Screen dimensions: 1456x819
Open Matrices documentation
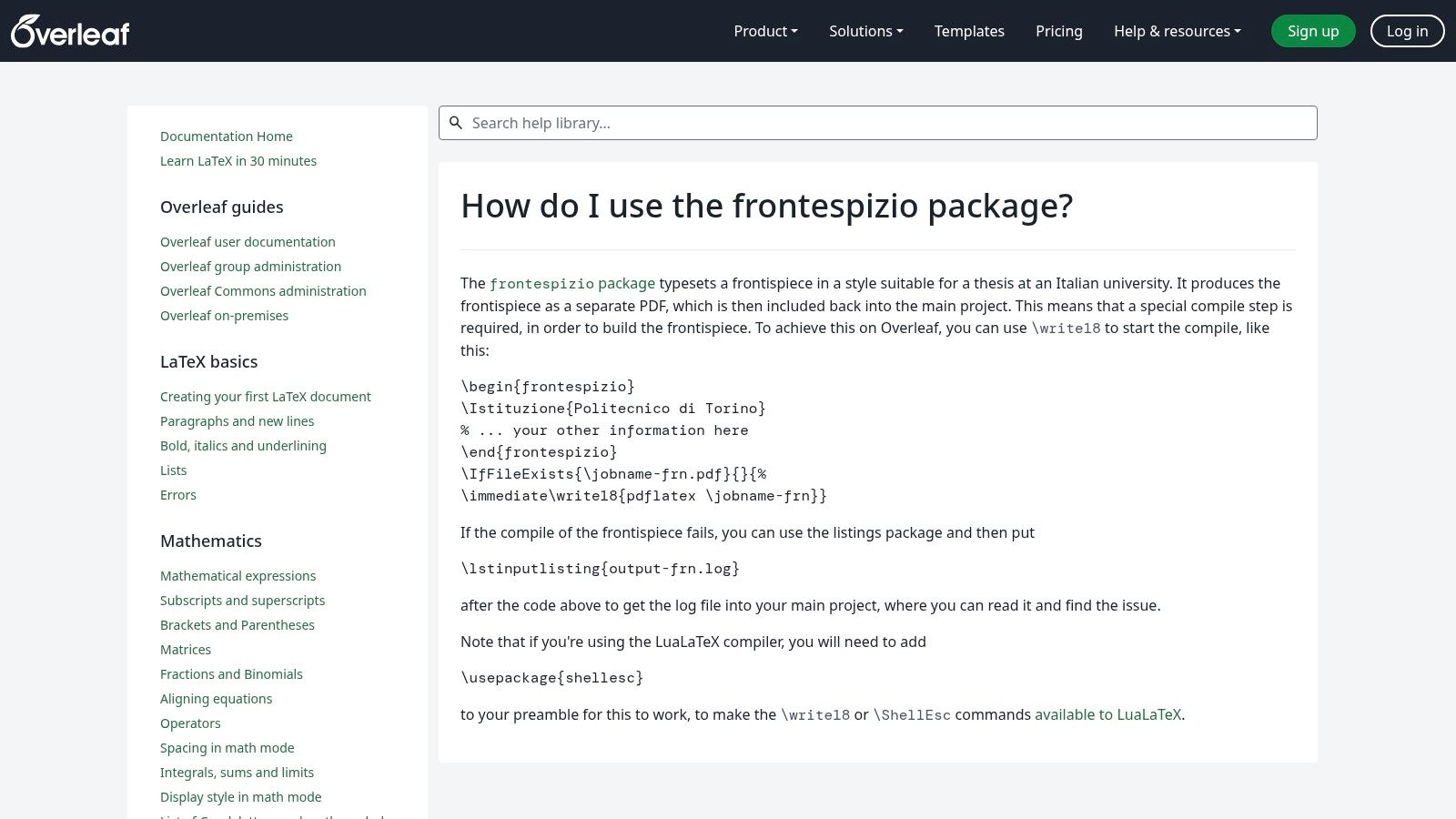tap(185, 650)
